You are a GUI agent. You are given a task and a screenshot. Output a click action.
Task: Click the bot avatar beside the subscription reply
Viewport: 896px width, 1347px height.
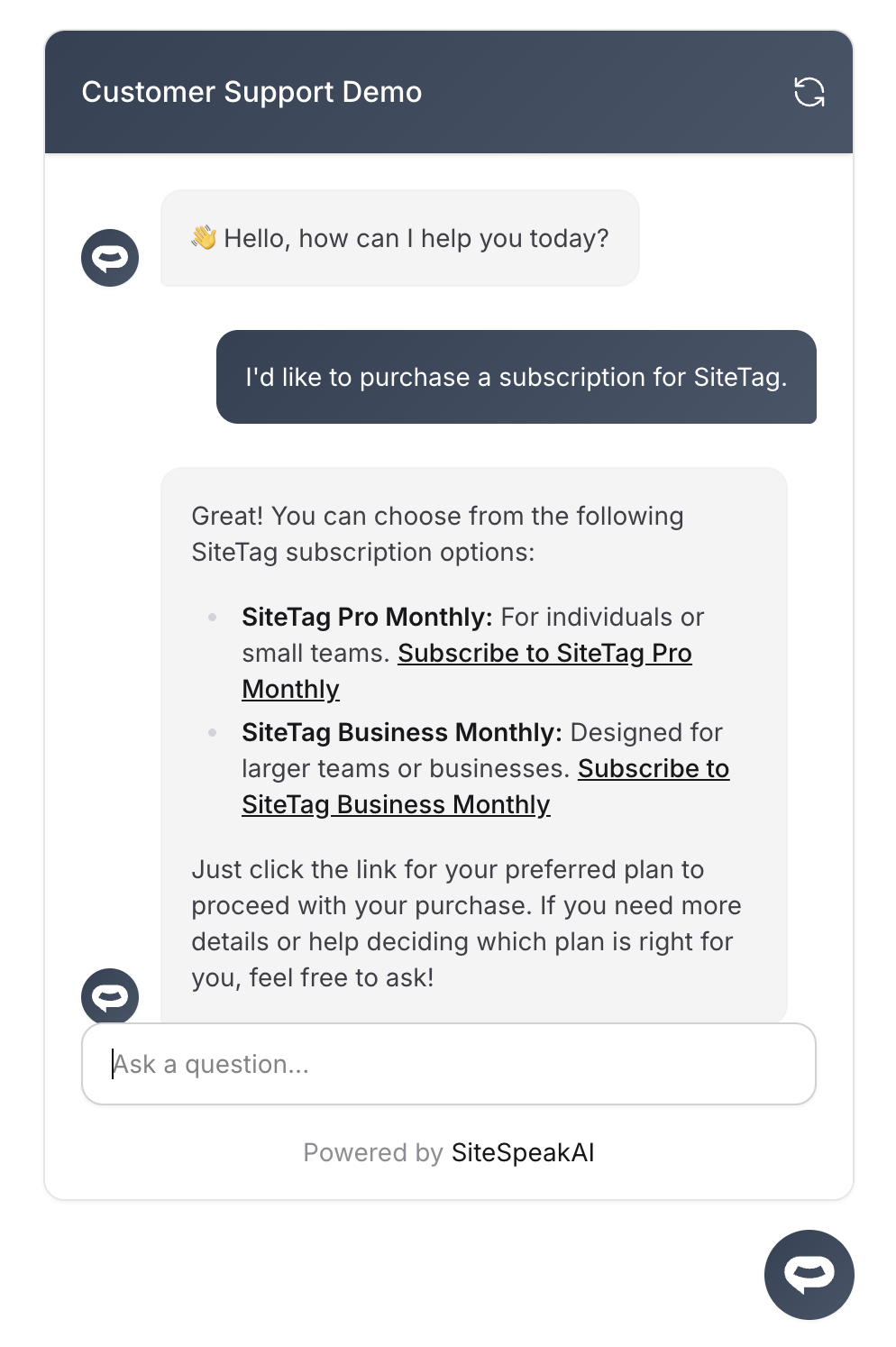tap(110, 996)
